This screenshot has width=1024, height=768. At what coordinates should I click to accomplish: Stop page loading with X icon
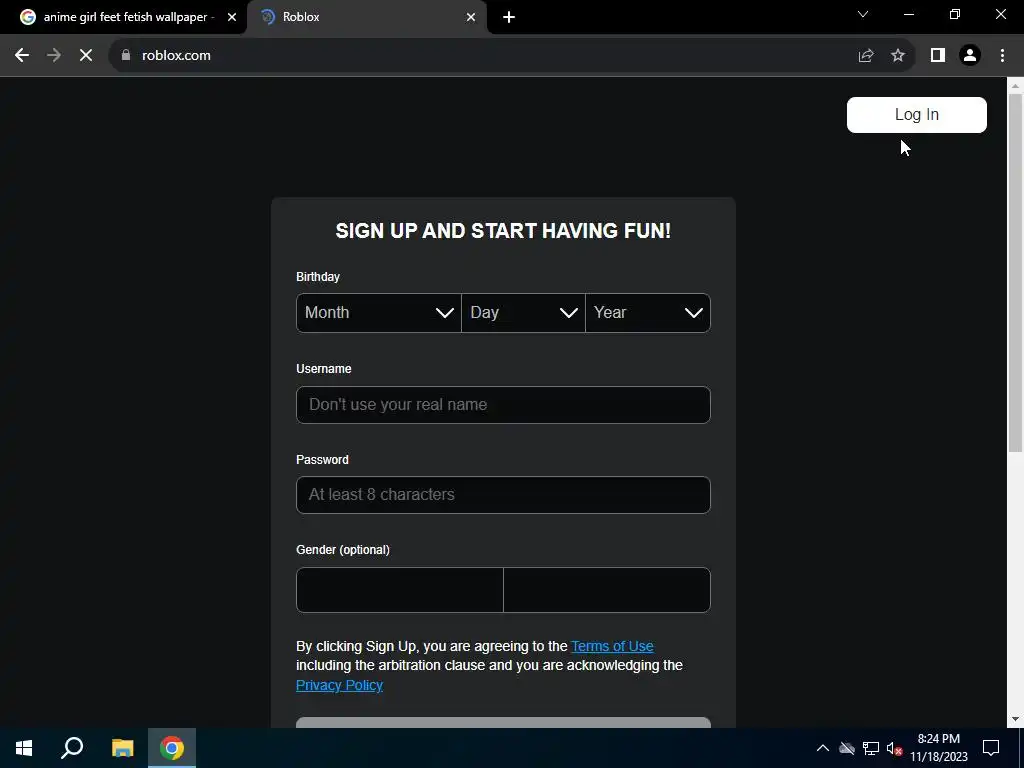pyautogui.click(x=86, y=56)
